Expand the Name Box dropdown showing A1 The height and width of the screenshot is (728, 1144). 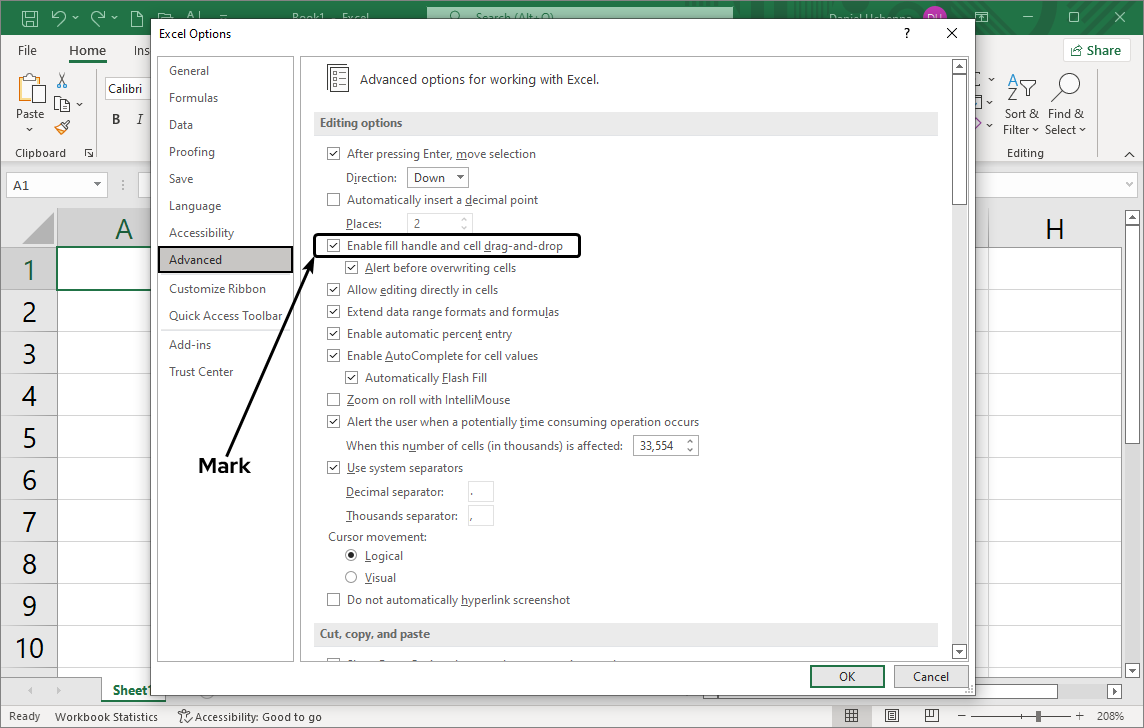coord(98,185)
